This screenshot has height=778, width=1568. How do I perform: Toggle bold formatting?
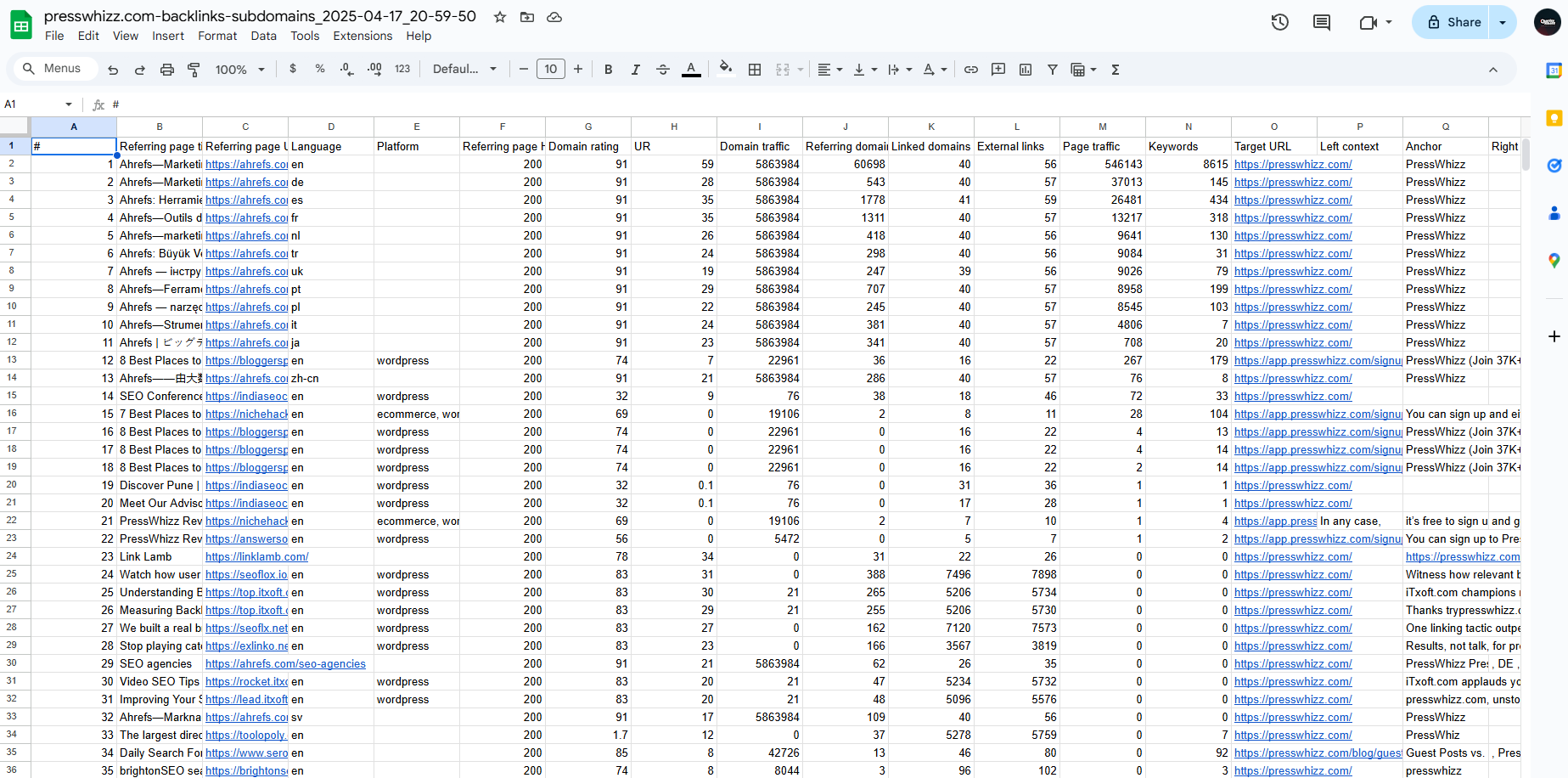pyautogui.click(x=608, y=70)
